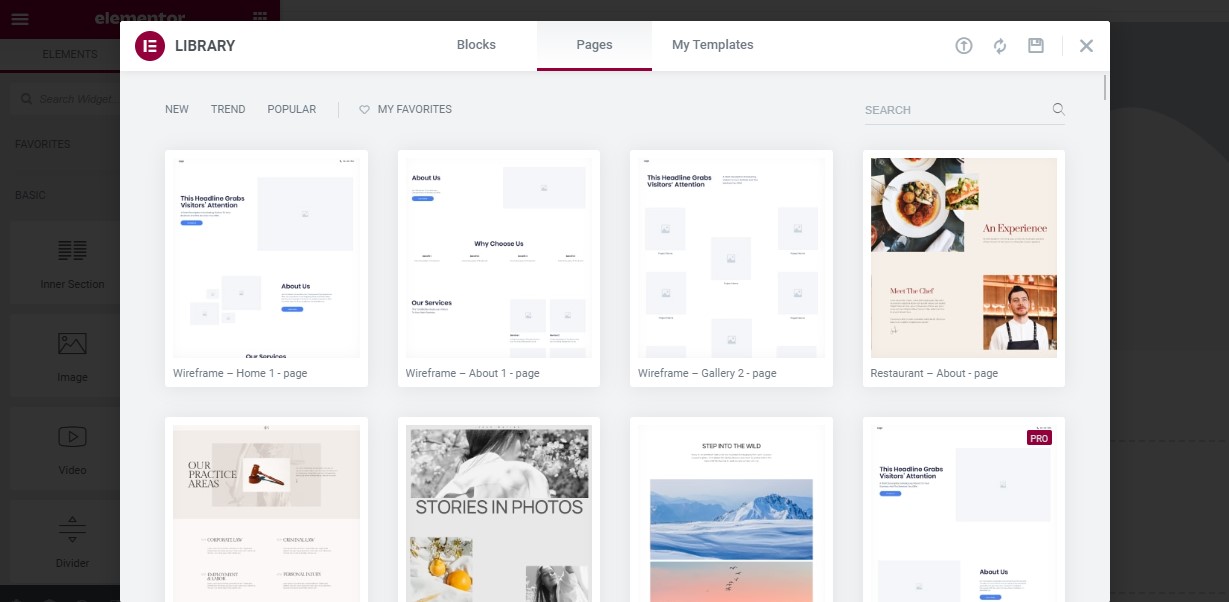Image resolution: width=1229 pixels, height=602 pixels.
Task: Click the 'Wireframe – Gallery 2 - page' title
Action: pyautogui.click(x=708, y=373)
